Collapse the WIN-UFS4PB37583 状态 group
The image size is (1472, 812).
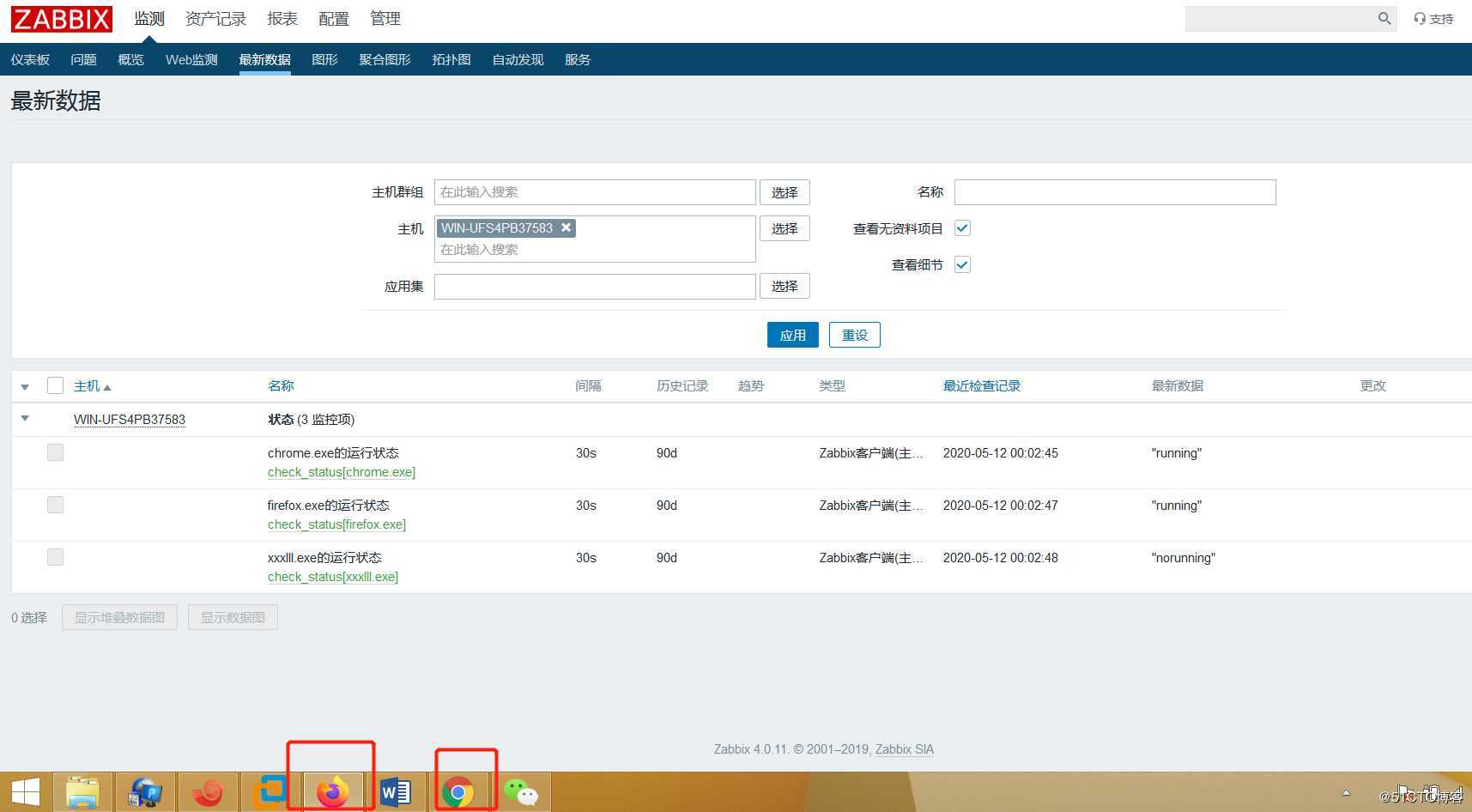[x=25, y=419]
